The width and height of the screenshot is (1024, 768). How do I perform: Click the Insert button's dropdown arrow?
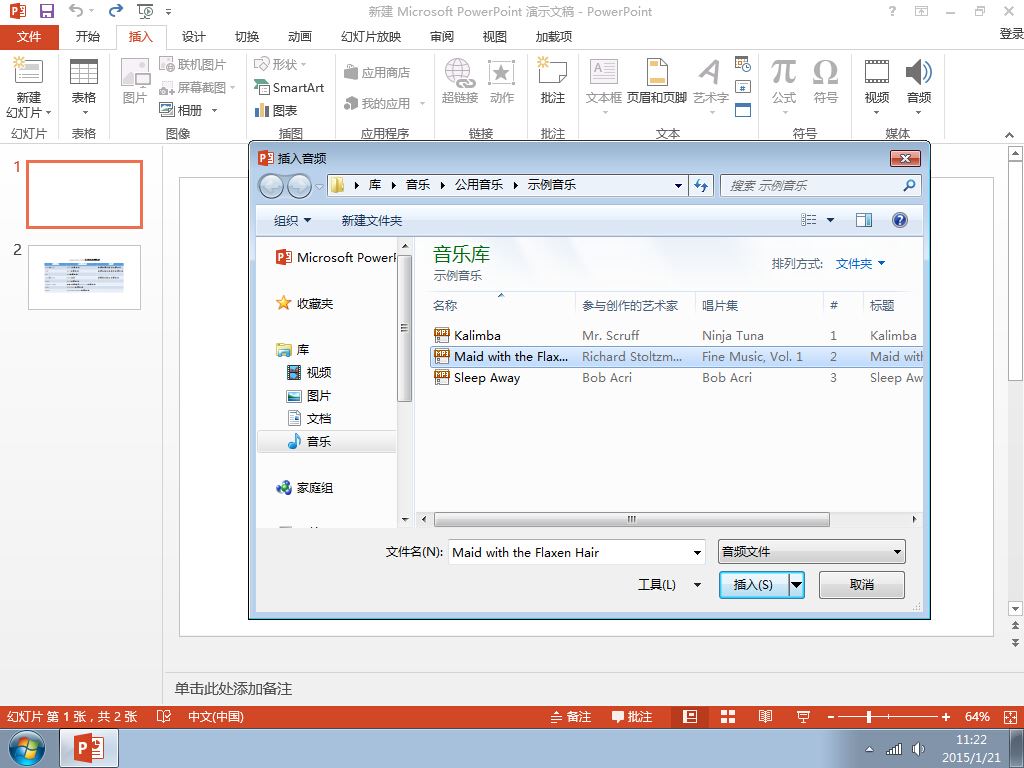click(x=796, y=584)
